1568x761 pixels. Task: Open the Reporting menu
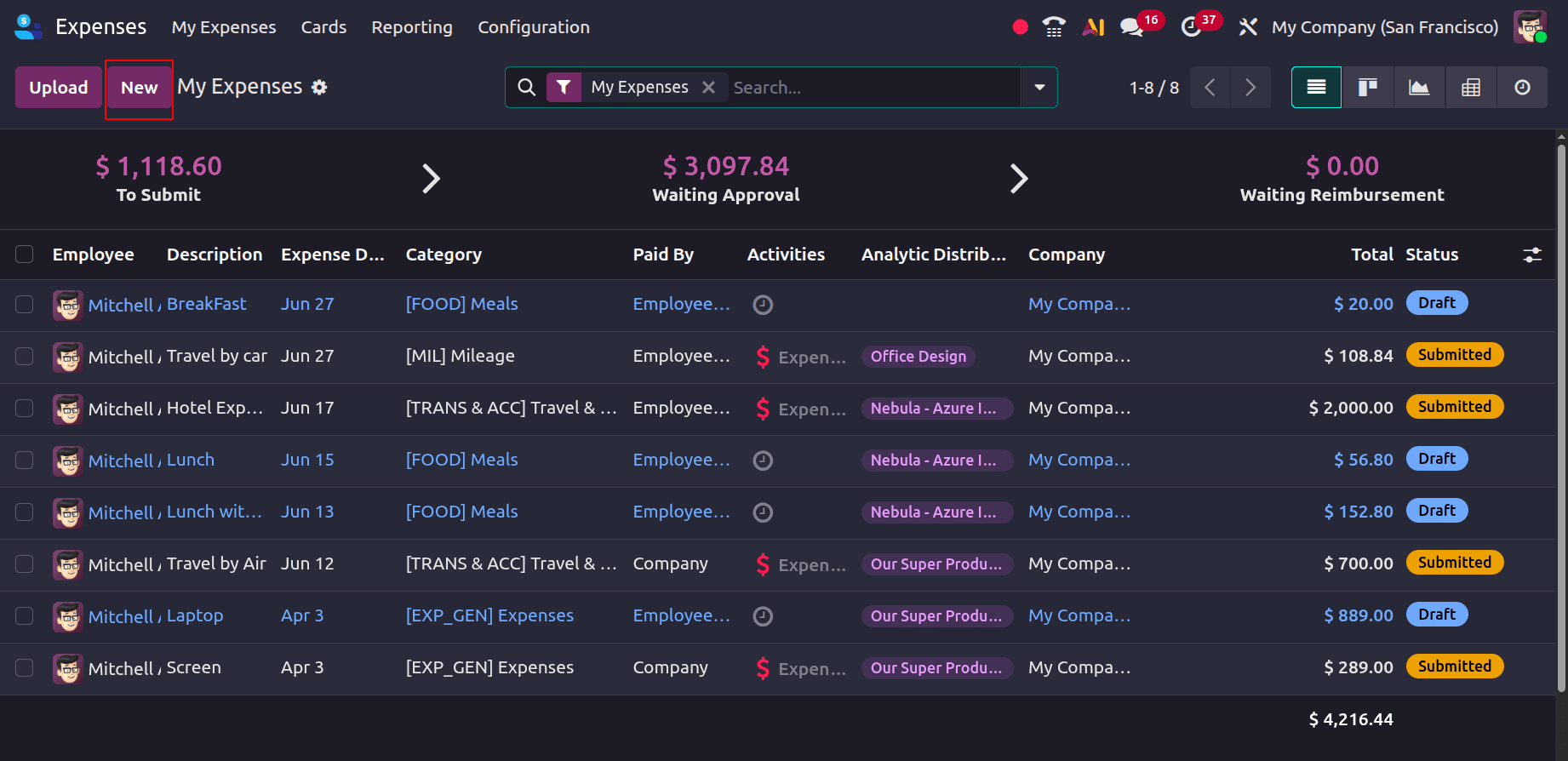(x=412, y=27)
